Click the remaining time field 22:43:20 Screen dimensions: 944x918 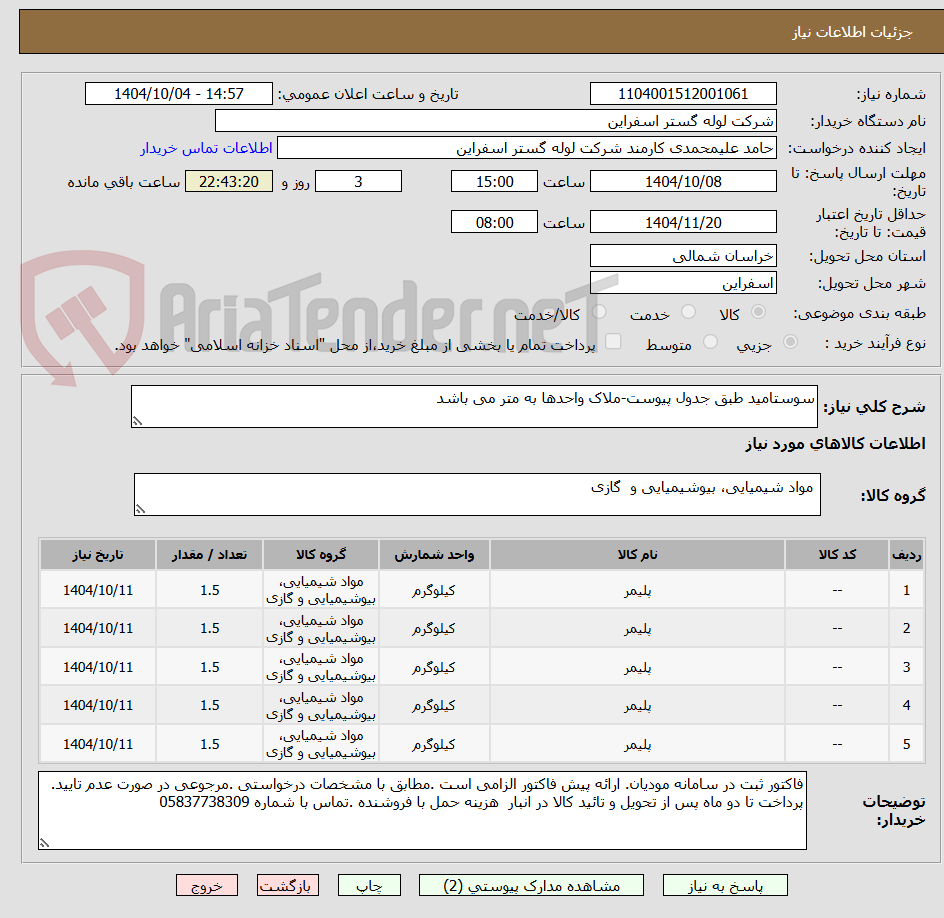(x=229, y=181)
